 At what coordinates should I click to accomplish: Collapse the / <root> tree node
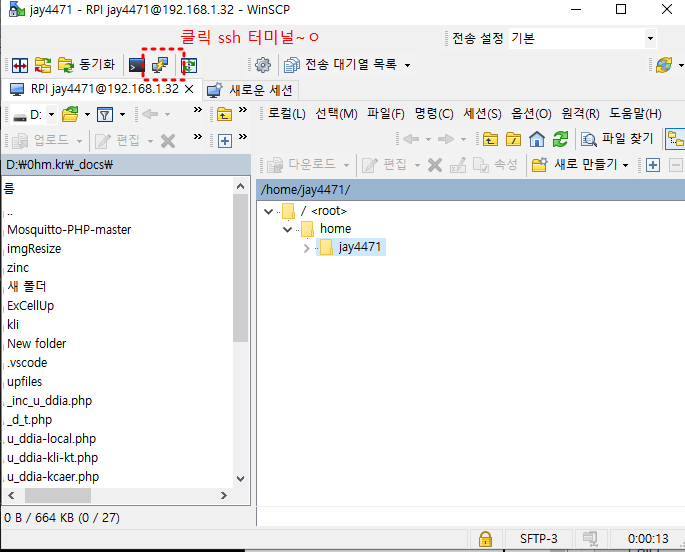269,212
